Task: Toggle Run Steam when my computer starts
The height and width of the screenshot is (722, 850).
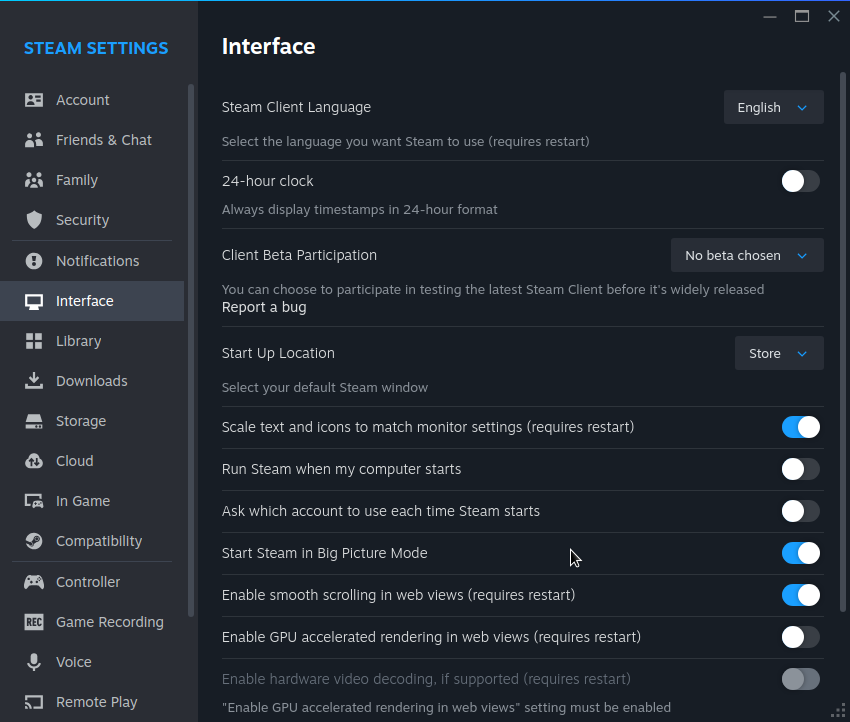Action: pos(800,469)
